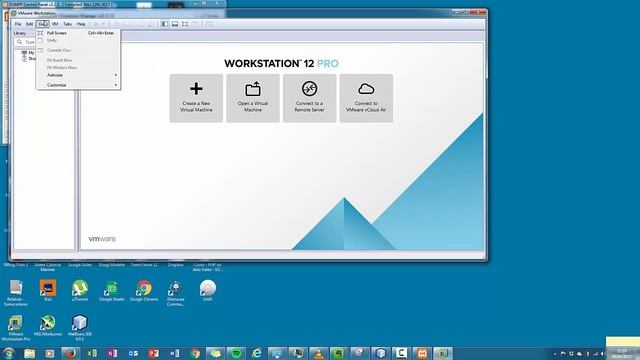Open File Explorer from the taskbar

[29, 353]
